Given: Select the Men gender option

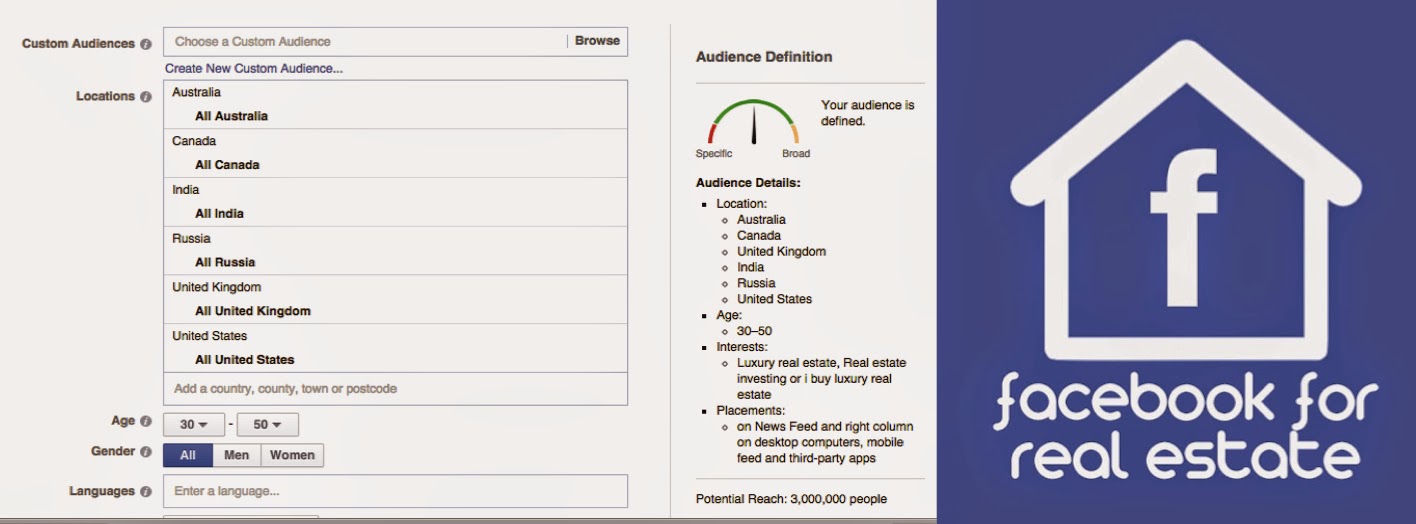Looking at the screenshot, I should coord(237,455).
